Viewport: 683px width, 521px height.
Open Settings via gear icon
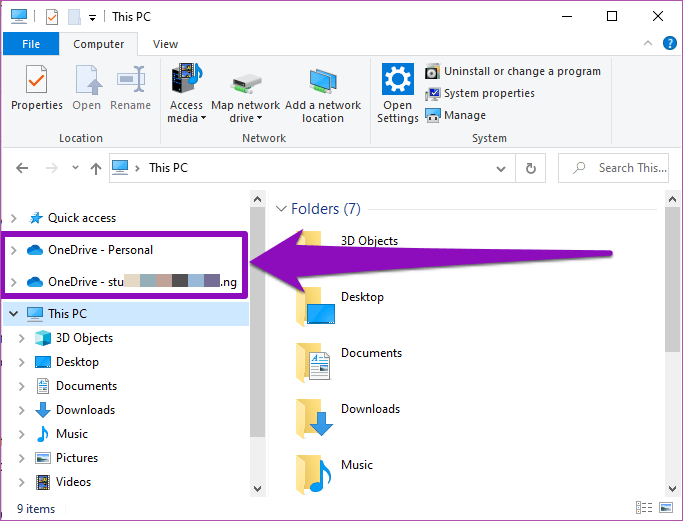[397, 94]
